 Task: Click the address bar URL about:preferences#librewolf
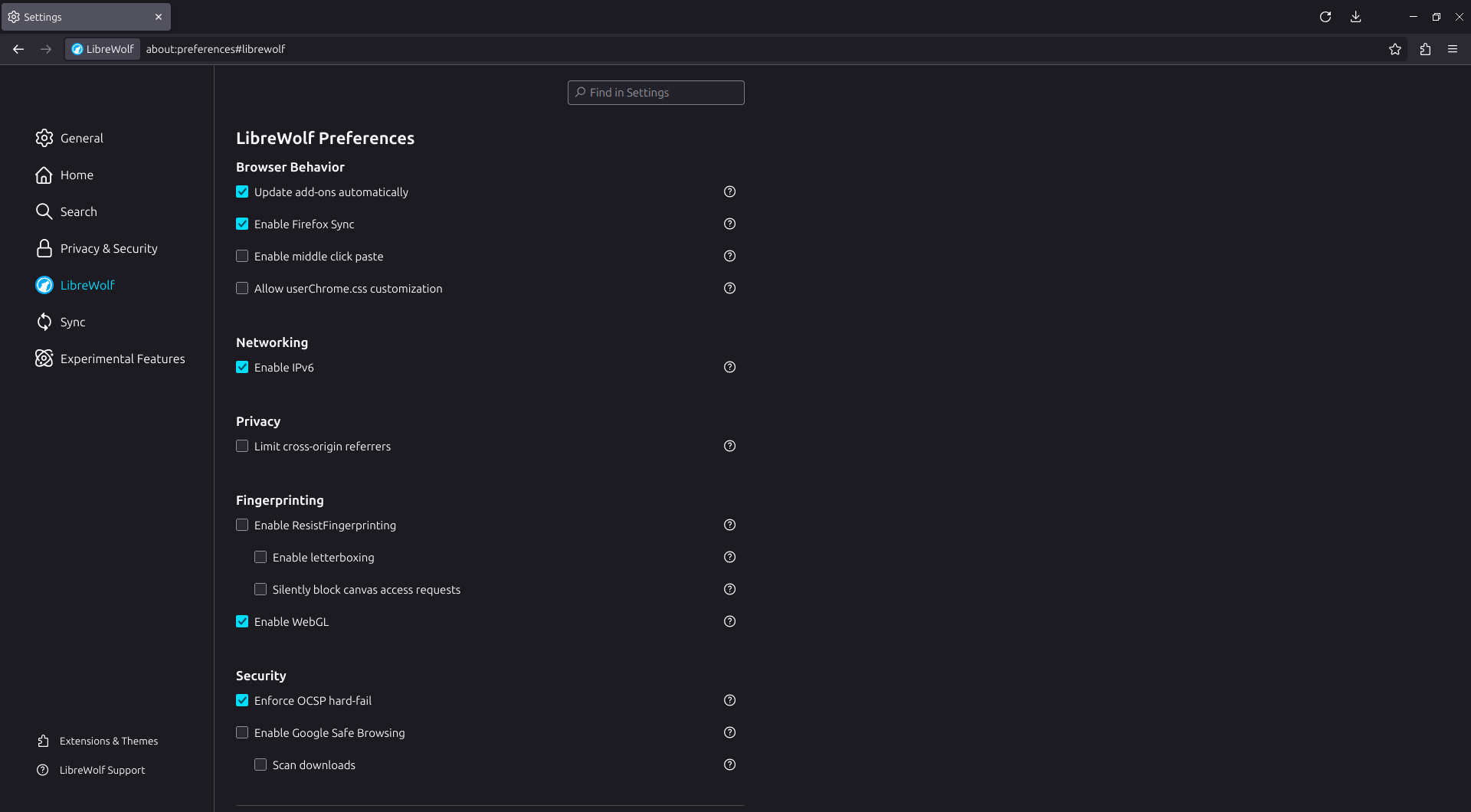click(x=215, y=49)
